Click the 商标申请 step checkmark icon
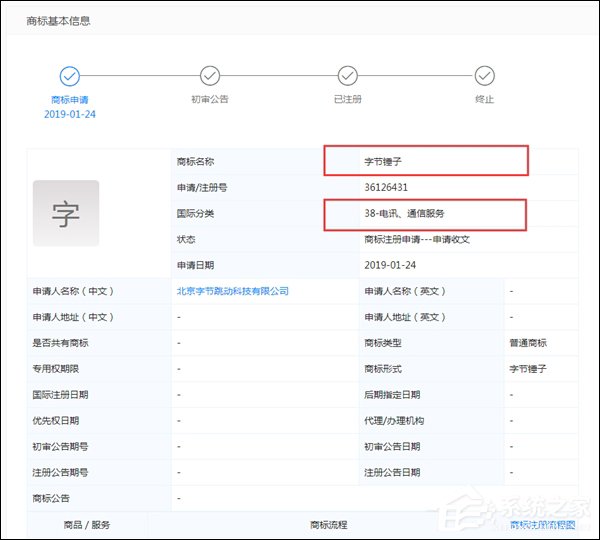The height and width of the screenshot is (540, 600). click(x=69, y=75)
